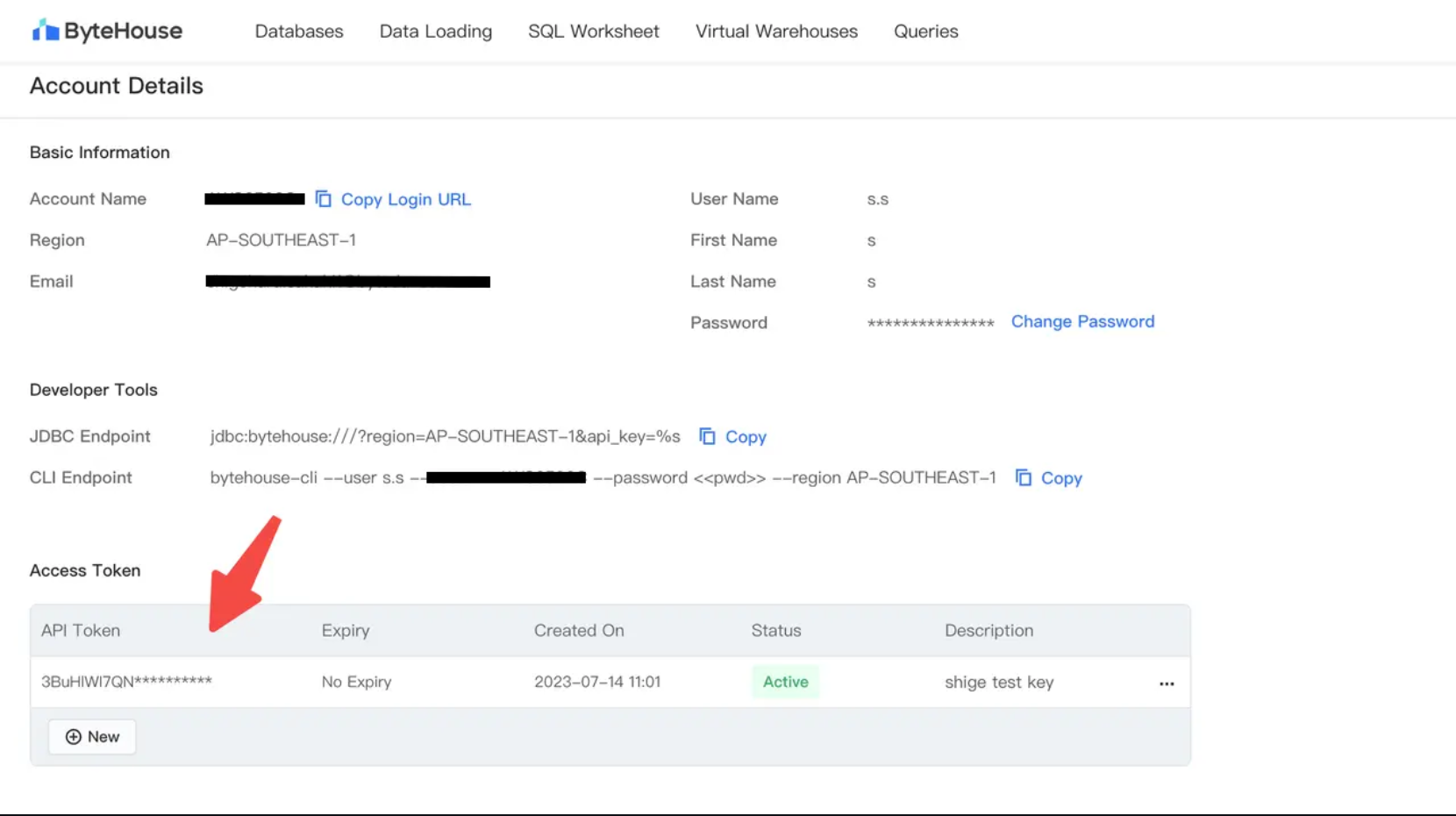Switch to the SQL Worksheet tab
Screen dimensions: 1456x816
[593, 31]
